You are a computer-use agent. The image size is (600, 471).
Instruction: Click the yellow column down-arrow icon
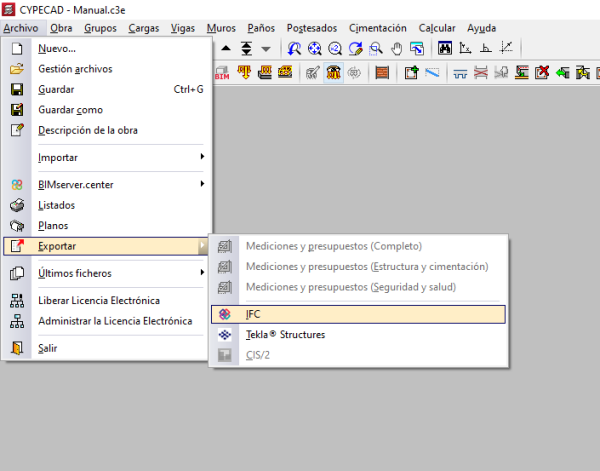click(244, 72)
